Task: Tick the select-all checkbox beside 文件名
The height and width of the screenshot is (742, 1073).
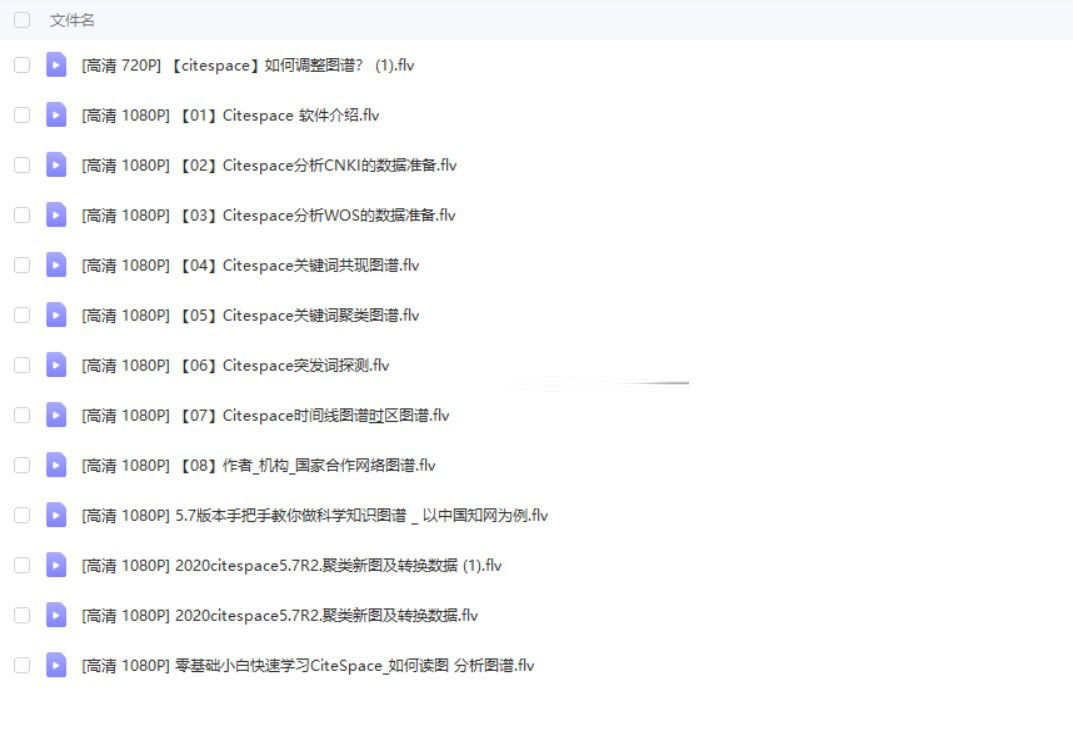Action: click(22, 20)
